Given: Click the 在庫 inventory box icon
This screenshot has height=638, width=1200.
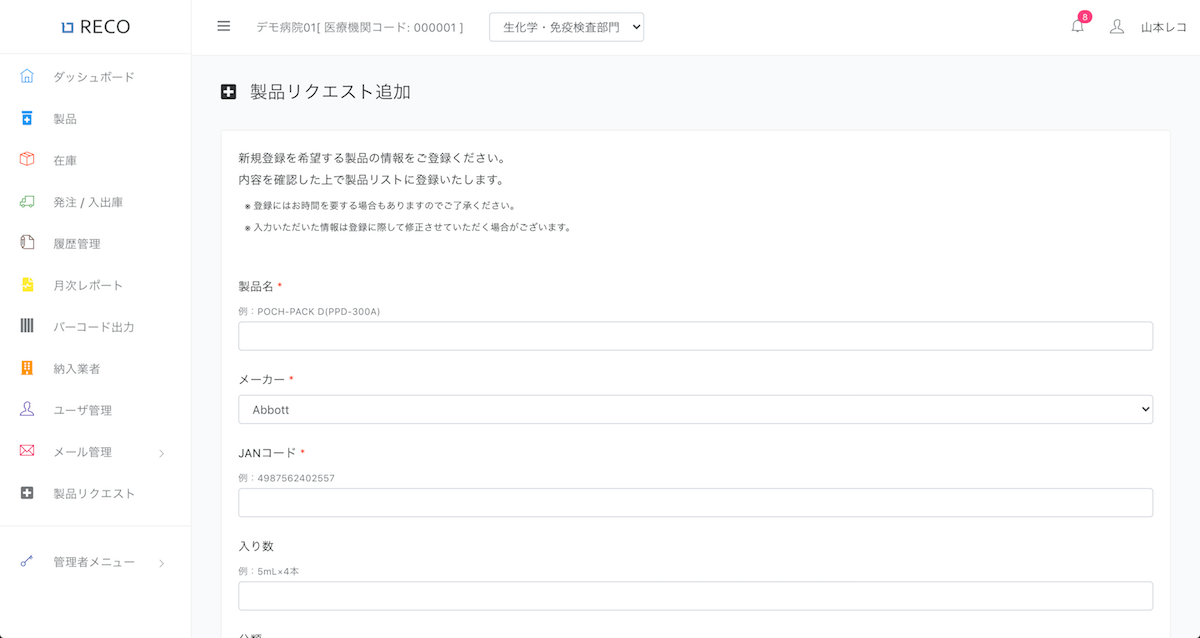Looking at the screenshot, I should coord(27,160).
